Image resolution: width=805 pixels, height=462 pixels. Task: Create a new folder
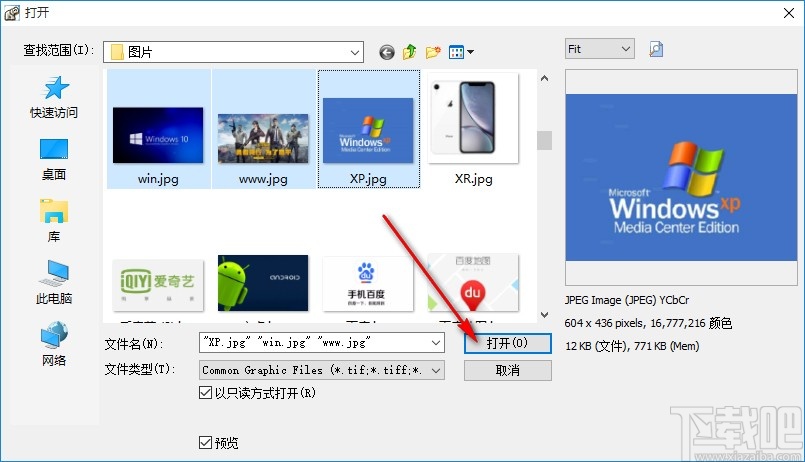coord(433,52)
